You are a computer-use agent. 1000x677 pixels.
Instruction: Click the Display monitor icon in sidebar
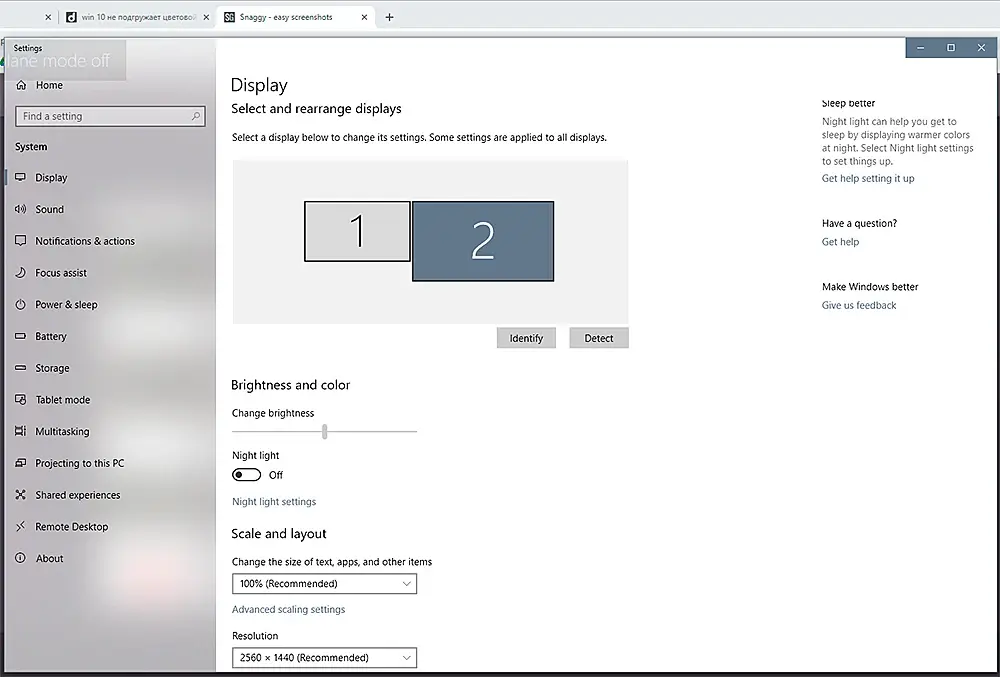click(x=20, y=177)
